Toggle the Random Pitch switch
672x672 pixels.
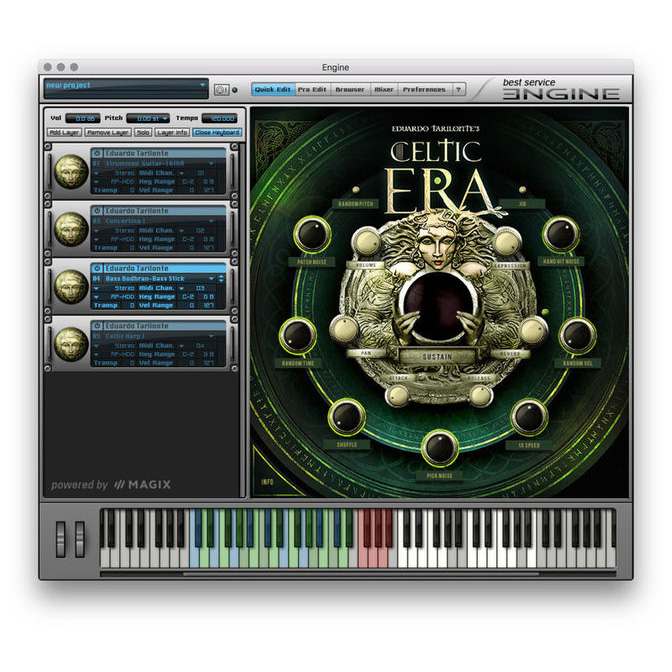(x=356, y=189)
